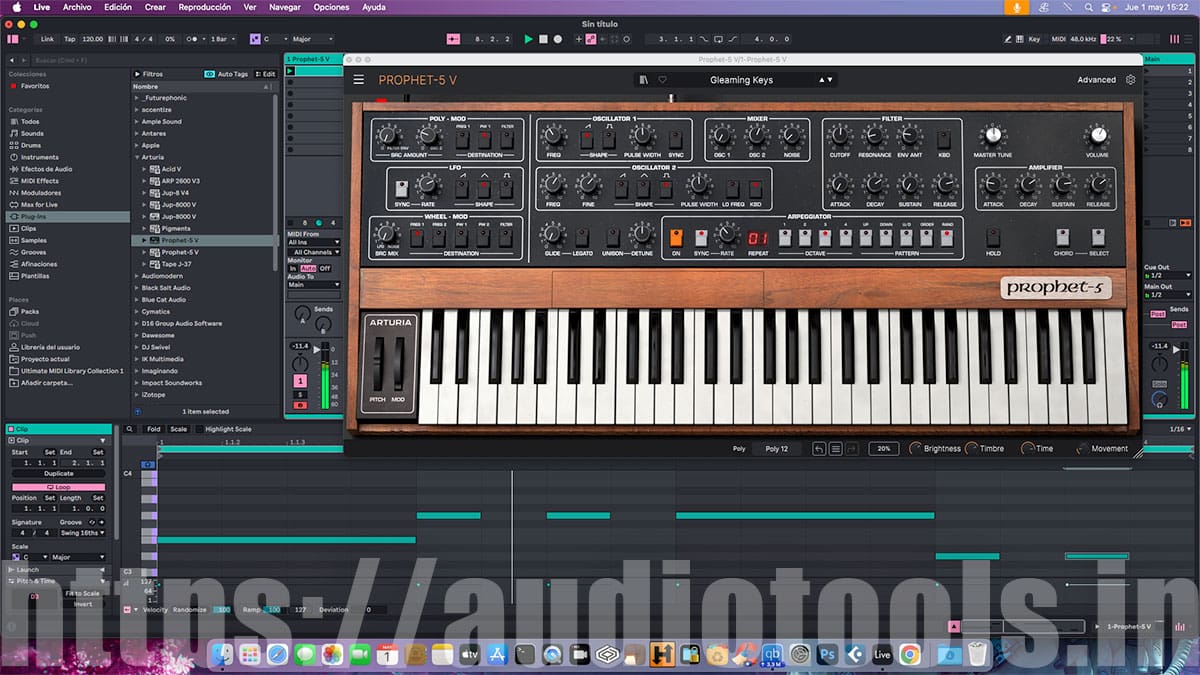Click the Acid V plug-in entry
This screenshot has height=675, width=1200.
tap(171, 169)
